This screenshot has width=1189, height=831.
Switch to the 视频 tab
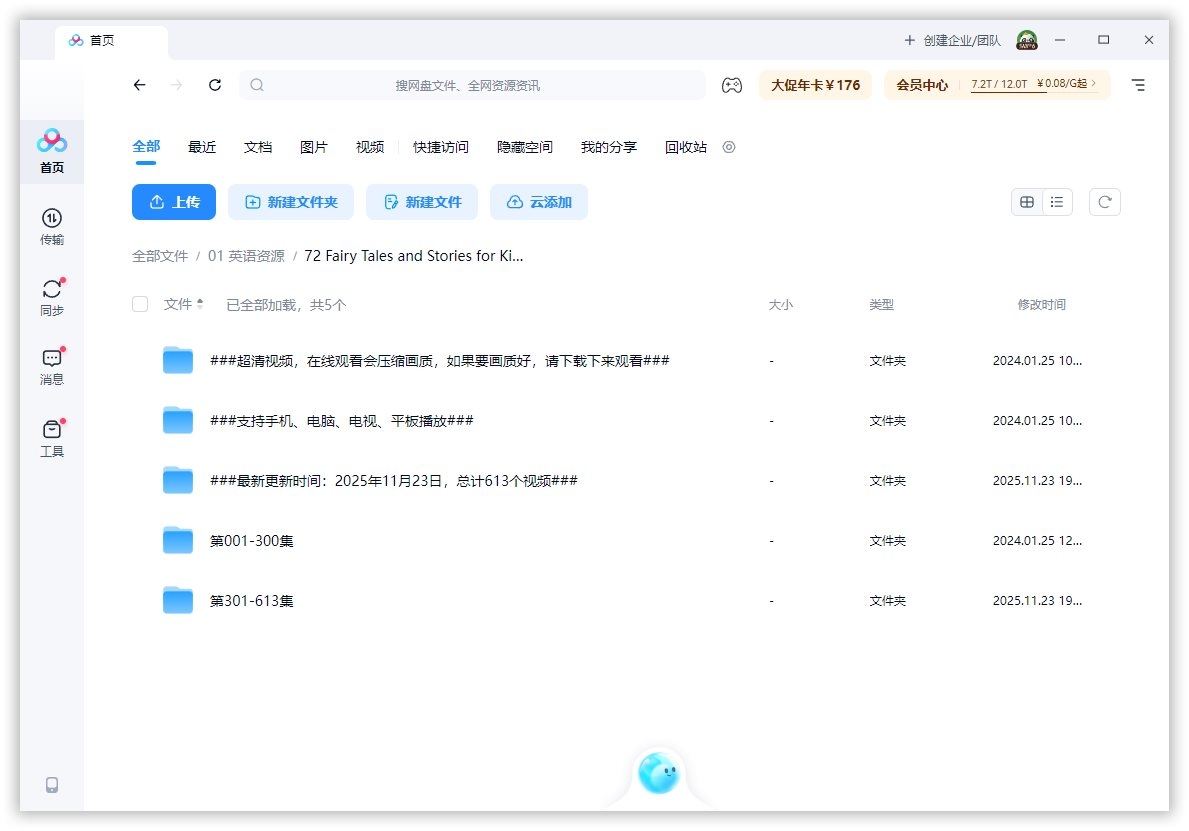370,147
